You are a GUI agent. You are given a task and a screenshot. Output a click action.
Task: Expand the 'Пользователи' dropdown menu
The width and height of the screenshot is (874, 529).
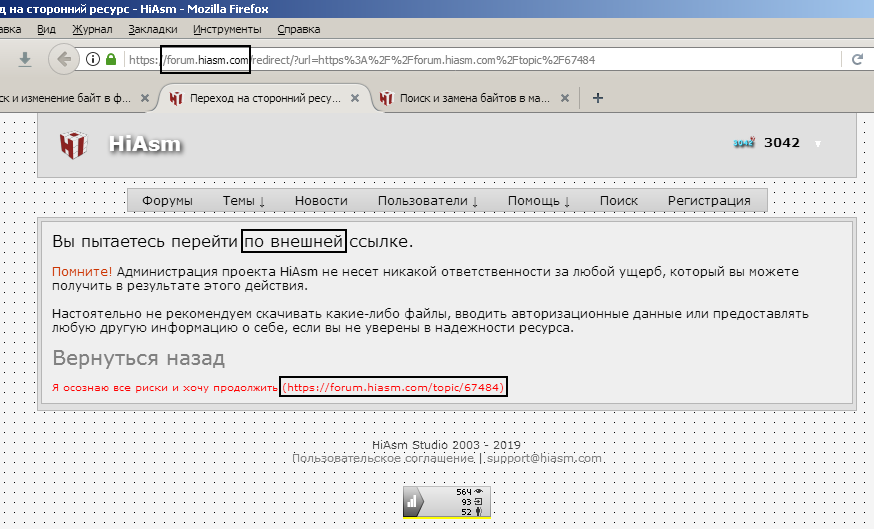(428, 200)
